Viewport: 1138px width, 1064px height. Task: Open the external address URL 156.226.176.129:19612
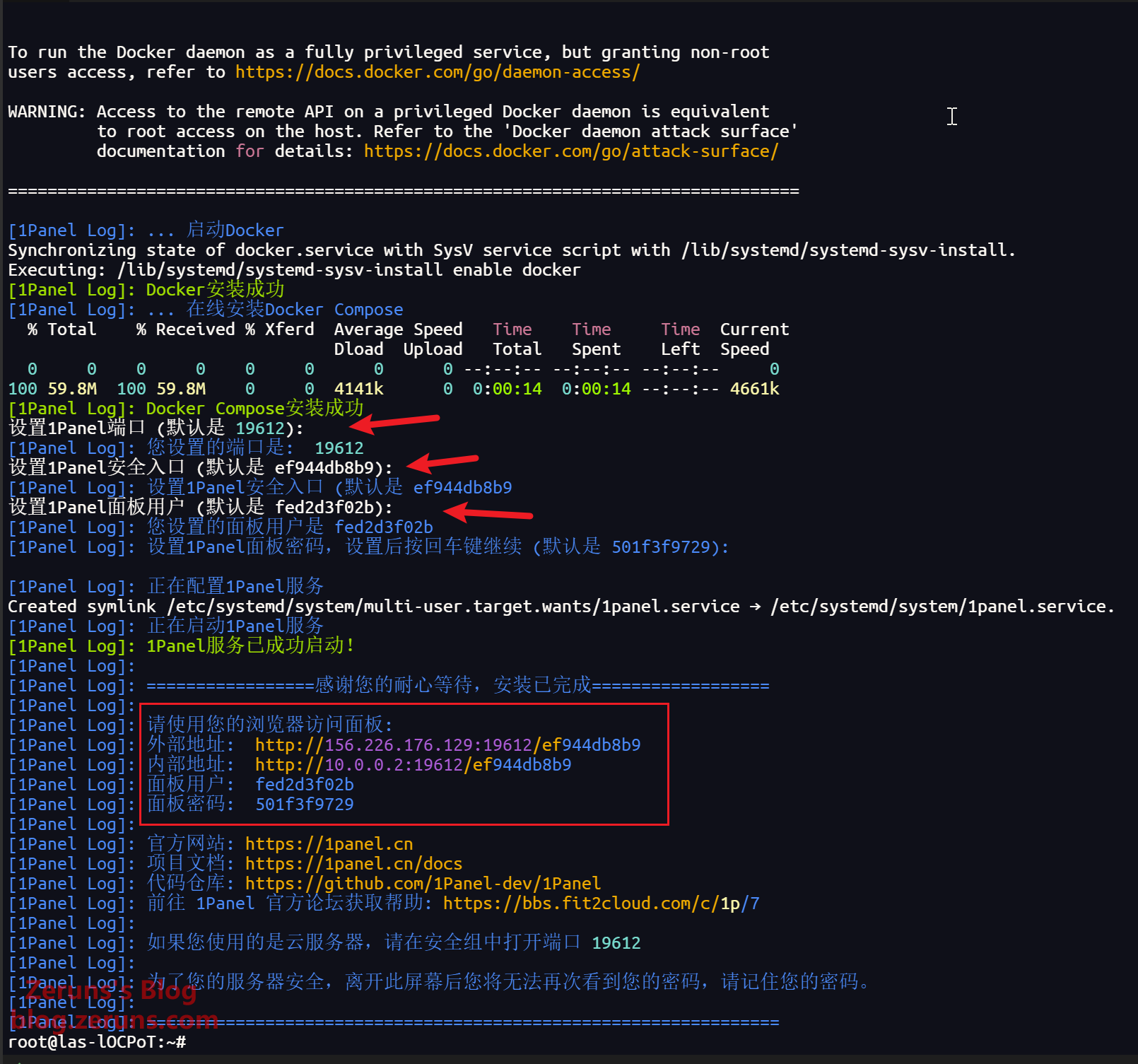point(448,745)
